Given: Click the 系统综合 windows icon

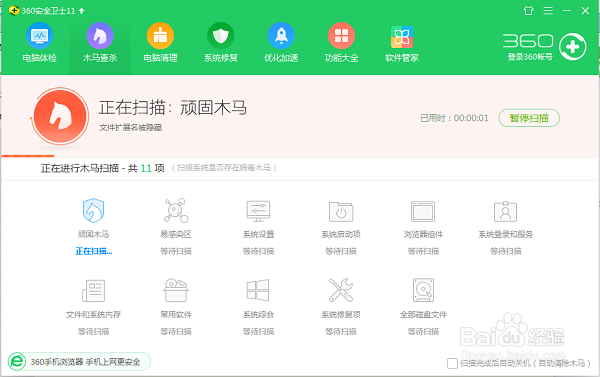Looking at the screenshot, I should (258, 290).
